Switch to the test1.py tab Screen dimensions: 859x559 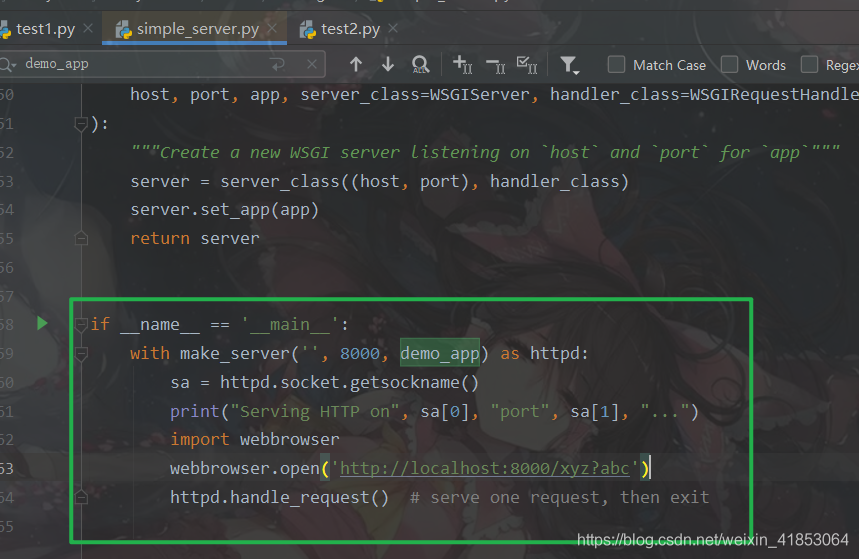(45, 29)
